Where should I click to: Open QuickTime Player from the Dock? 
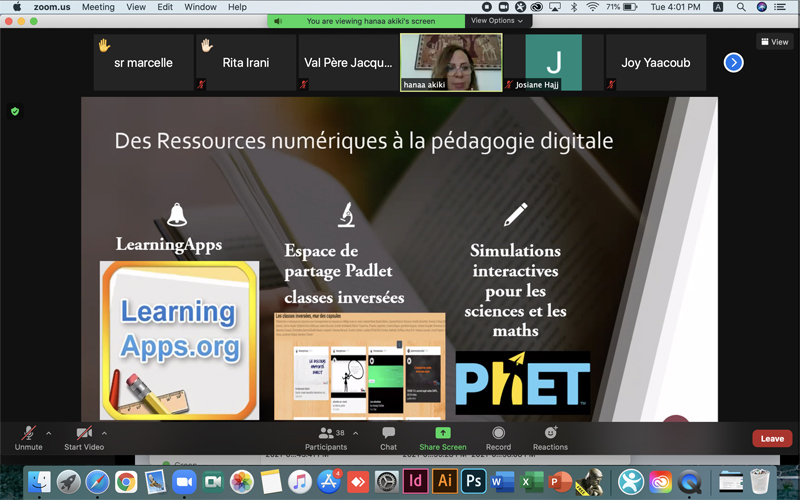[690, 481]
